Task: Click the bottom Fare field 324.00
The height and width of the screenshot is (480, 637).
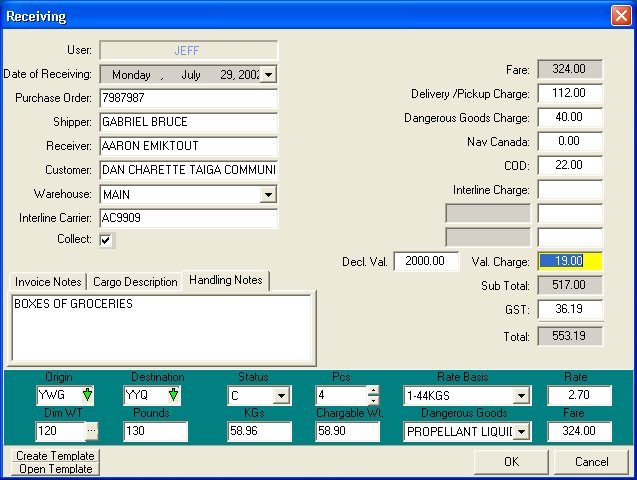Action: (x=579, y=431)
